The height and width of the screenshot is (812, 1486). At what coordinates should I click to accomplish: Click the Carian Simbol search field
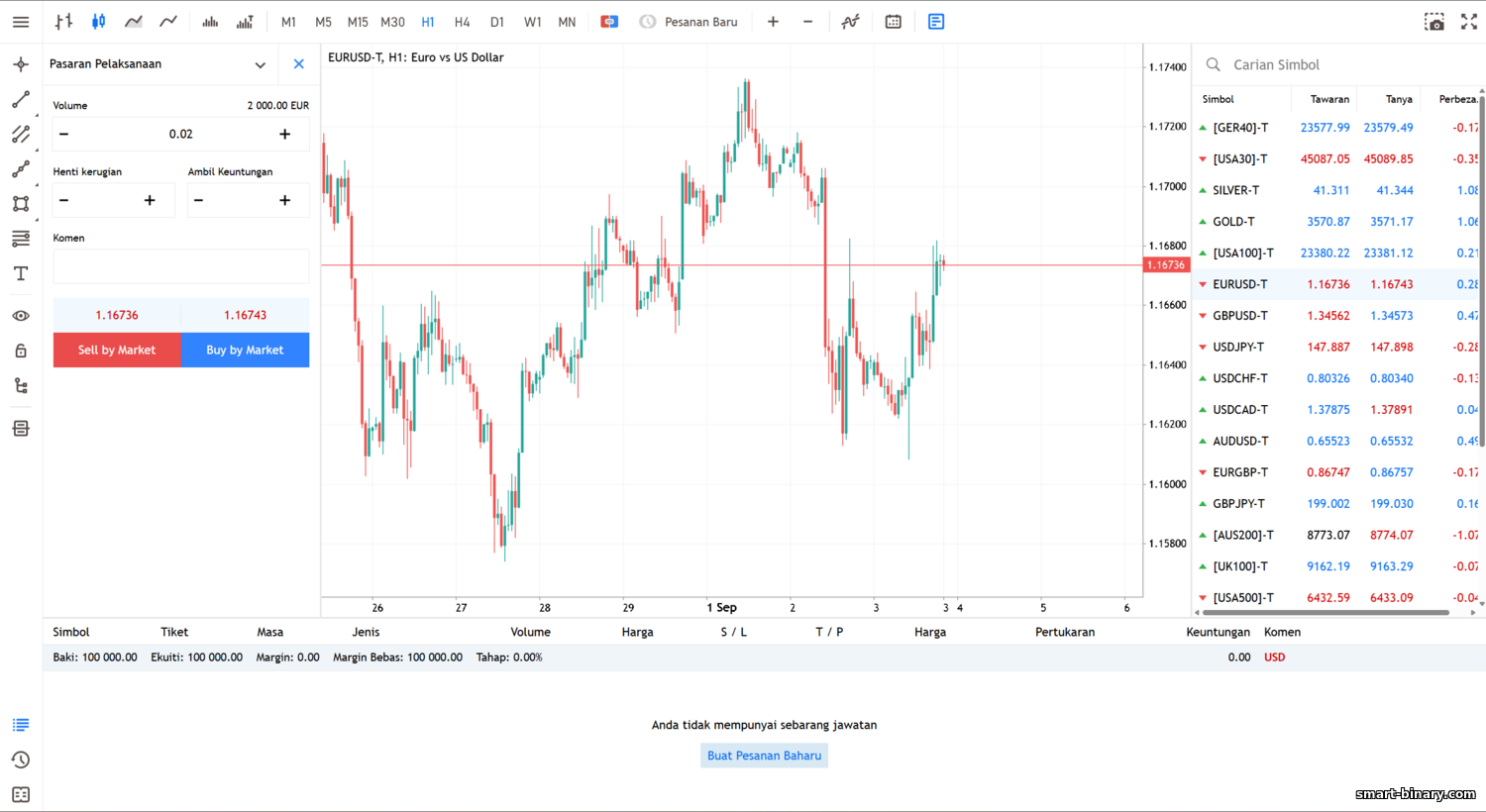(1327, 64)
